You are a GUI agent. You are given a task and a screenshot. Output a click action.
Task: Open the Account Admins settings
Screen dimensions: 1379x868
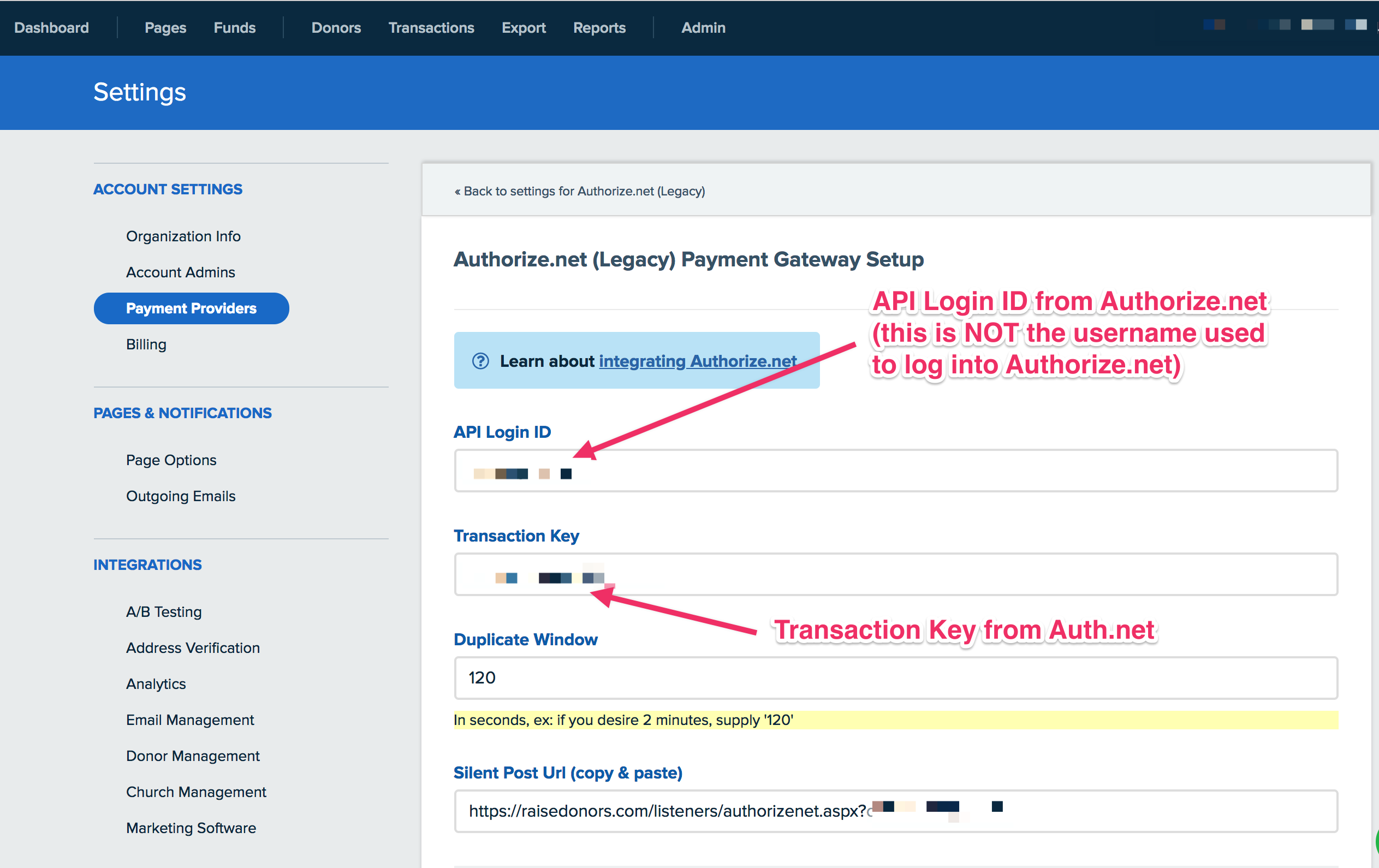coord(180,272)
